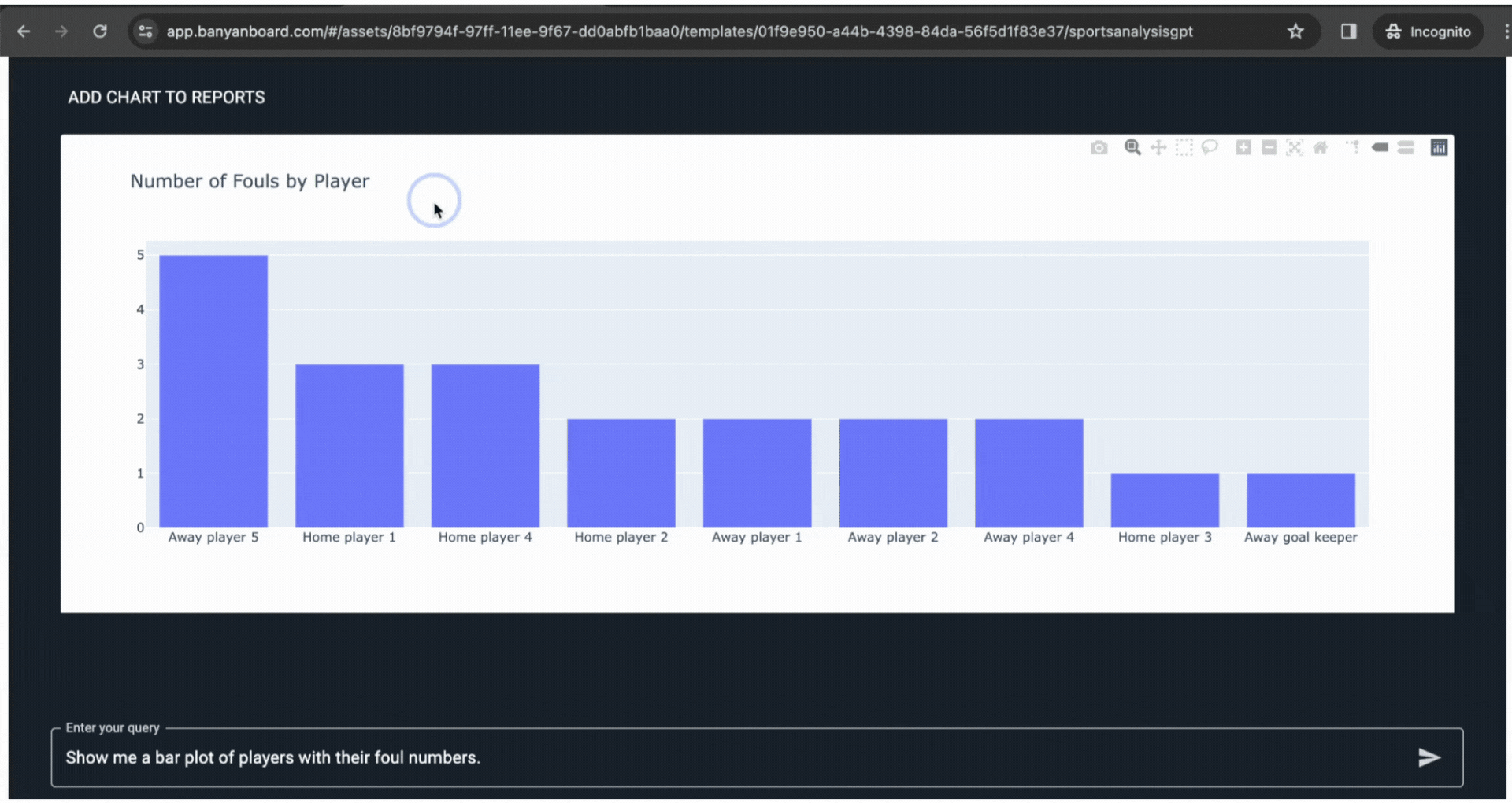Image resolution: width=1512 pixels, height=803 pixels.
Task: Choose the Box Select tool
Action: [x=1184, y=147]
